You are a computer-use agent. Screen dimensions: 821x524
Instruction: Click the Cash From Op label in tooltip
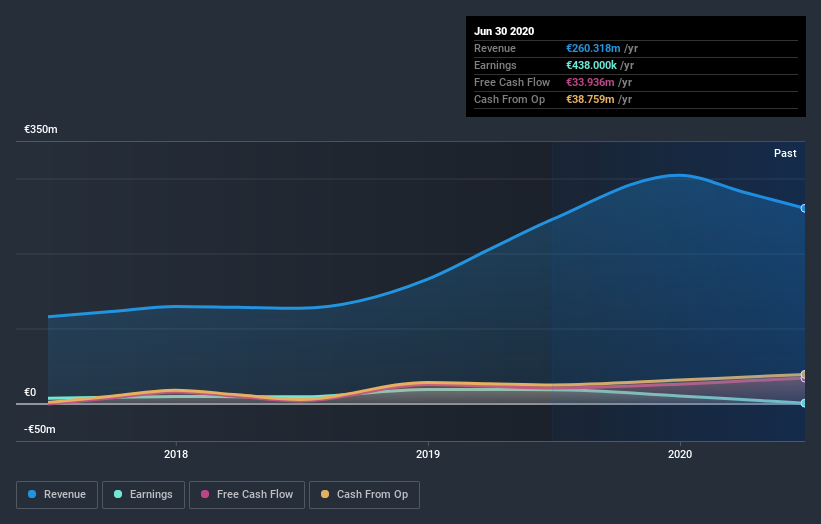[x=509, y=99]
